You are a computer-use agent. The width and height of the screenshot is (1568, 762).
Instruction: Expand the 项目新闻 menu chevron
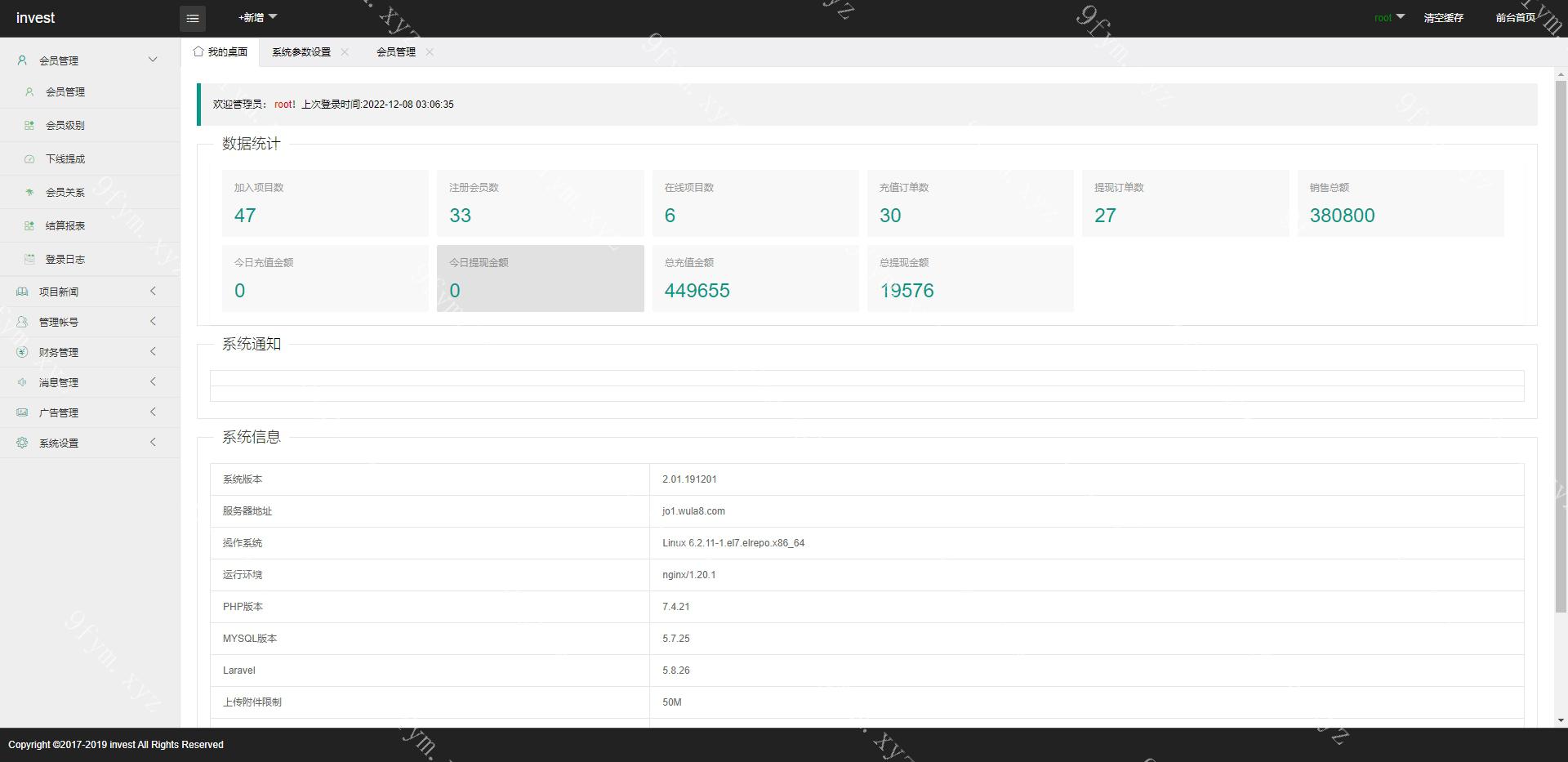point(153,292)
